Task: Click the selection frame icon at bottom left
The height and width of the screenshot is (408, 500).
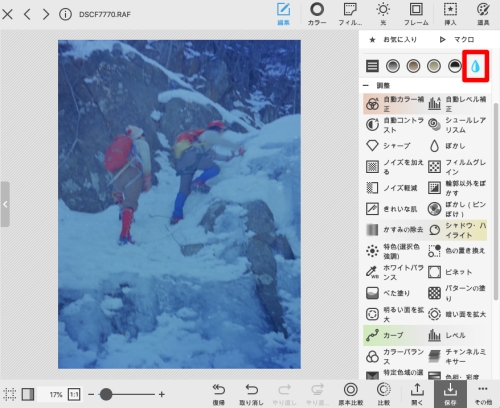Action: point(9,394)
